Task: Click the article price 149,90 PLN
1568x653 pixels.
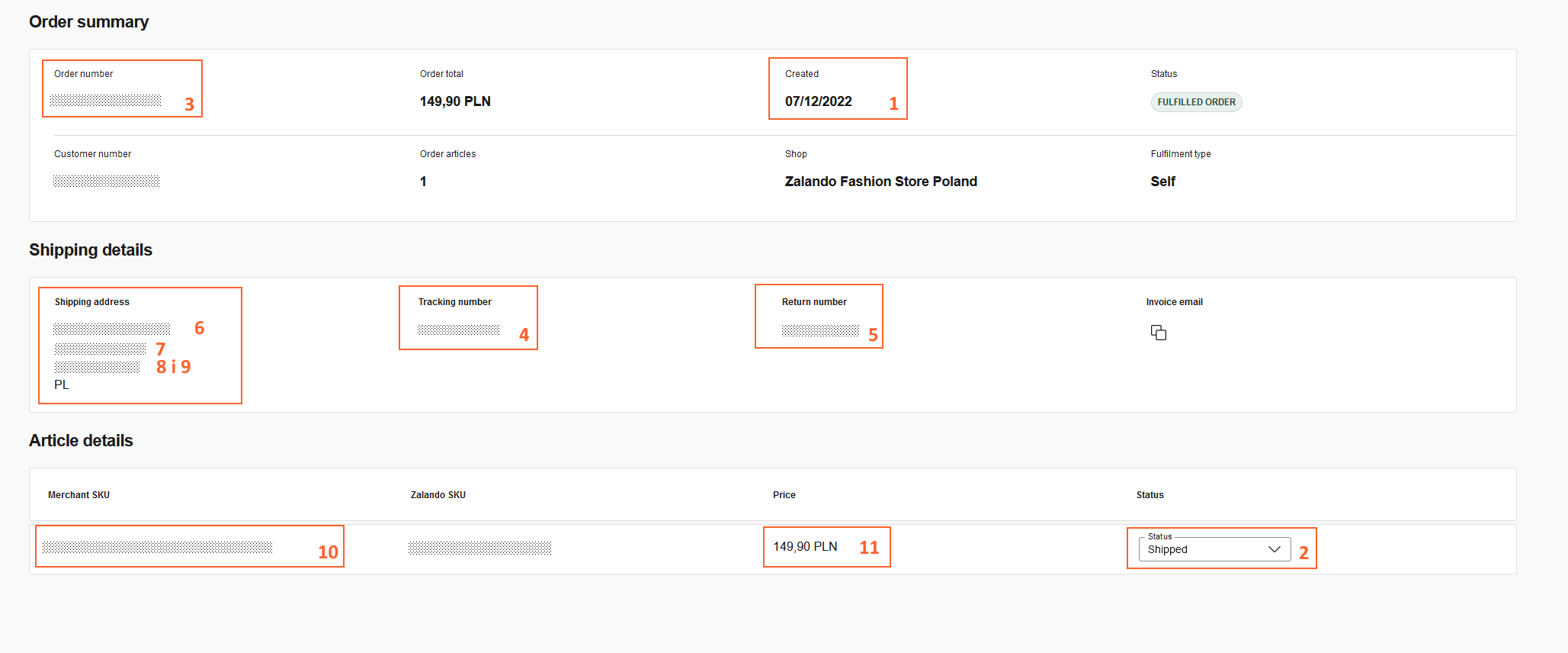Action: pos(805,547)
